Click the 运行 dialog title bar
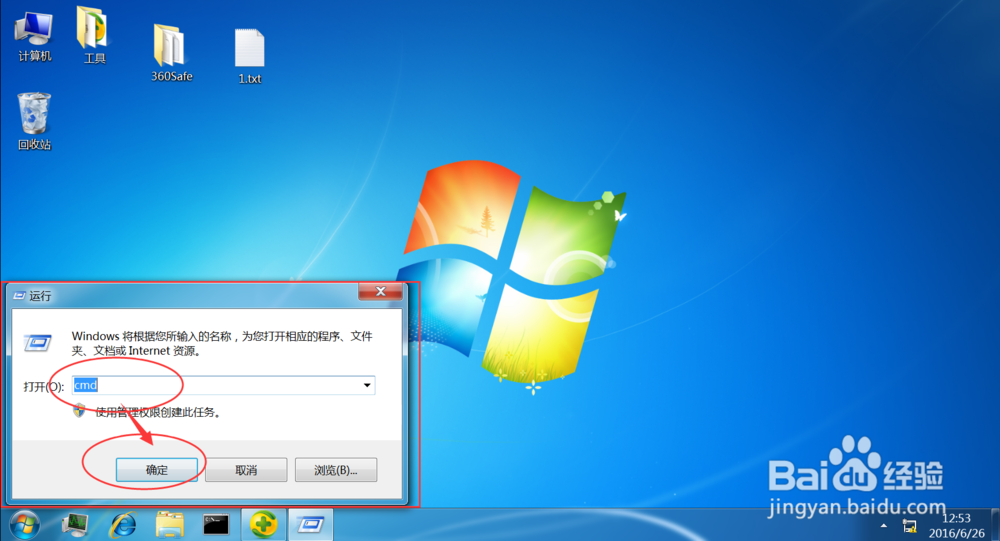The image size is (1000, 541). [185, 295]
